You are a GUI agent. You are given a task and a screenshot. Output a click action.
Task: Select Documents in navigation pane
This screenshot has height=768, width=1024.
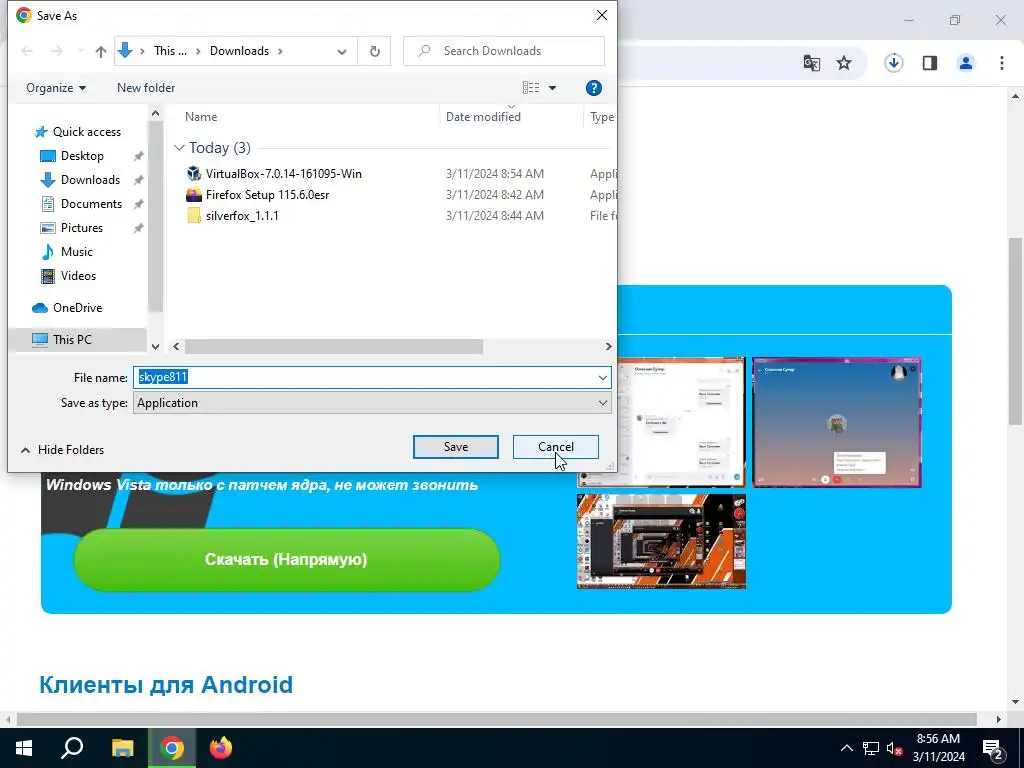coord(82,204)
